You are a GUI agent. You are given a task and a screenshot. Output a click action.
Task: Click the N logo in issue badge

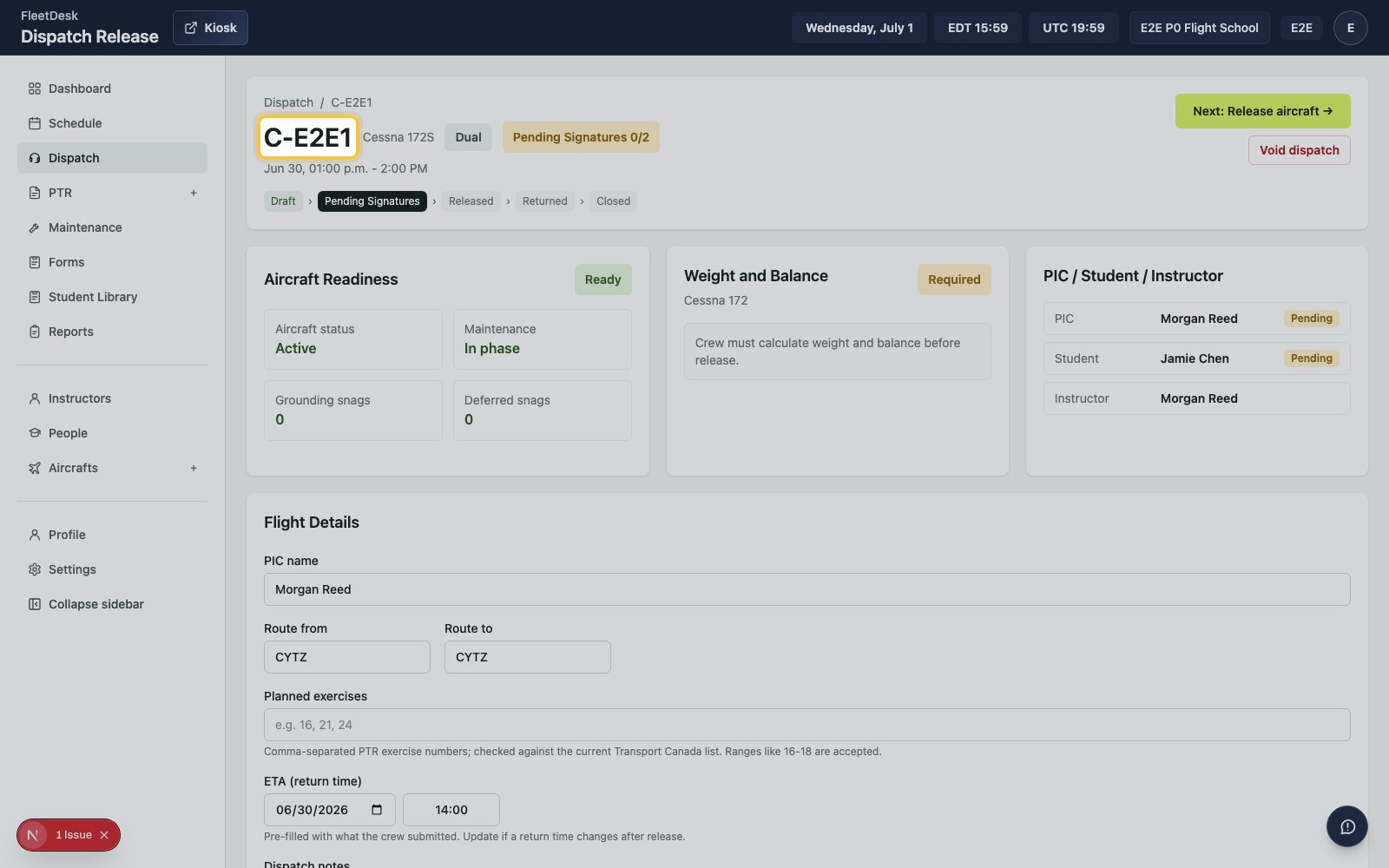pyautogui.click(x=33, y=835)
